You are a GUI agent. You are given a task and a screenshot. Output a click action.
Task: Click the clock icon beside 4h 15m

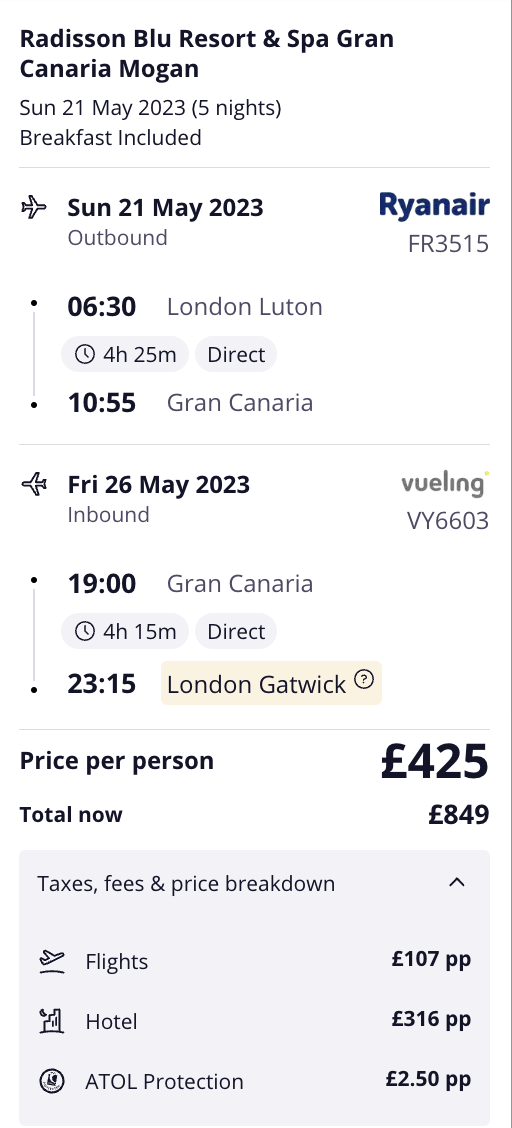85,631
